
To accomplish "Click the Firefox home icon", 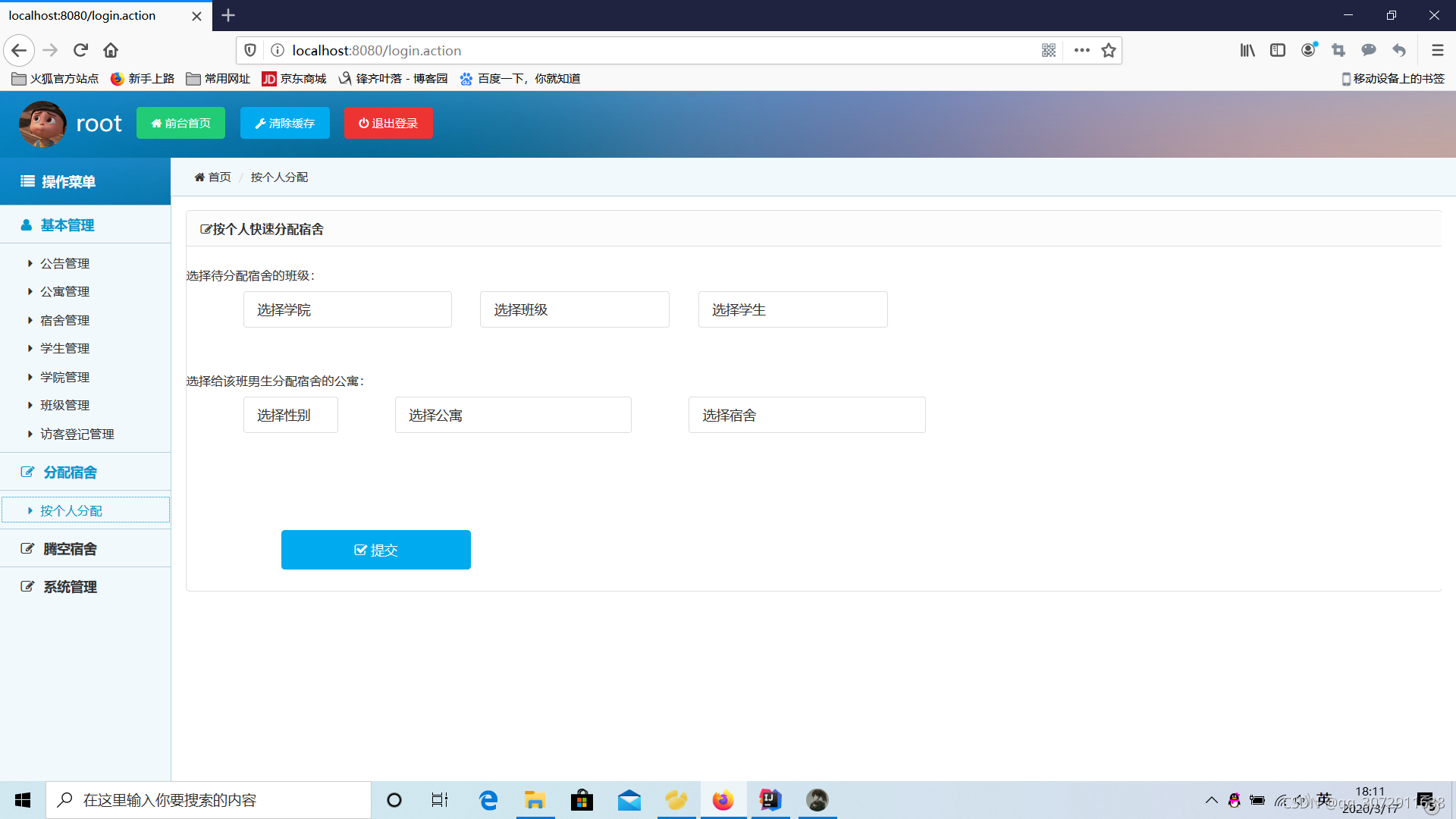I will coord(111,51).
